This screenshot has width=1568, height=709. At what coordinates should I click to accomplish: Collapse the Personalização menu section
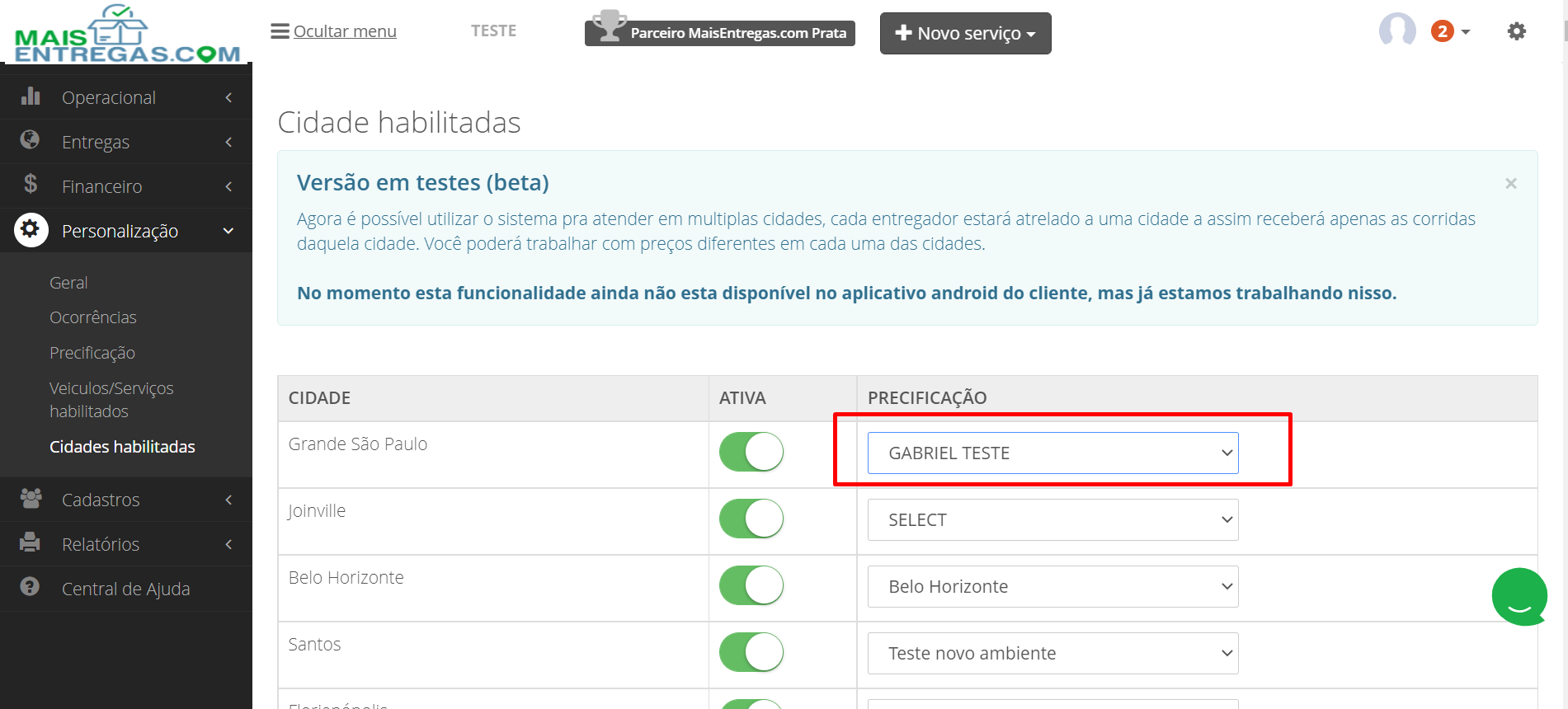click(x=126, y=231)
